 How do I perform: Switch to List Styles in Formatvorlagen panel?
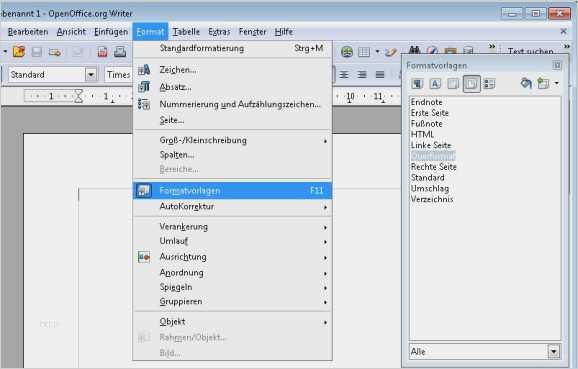[490, 84]
